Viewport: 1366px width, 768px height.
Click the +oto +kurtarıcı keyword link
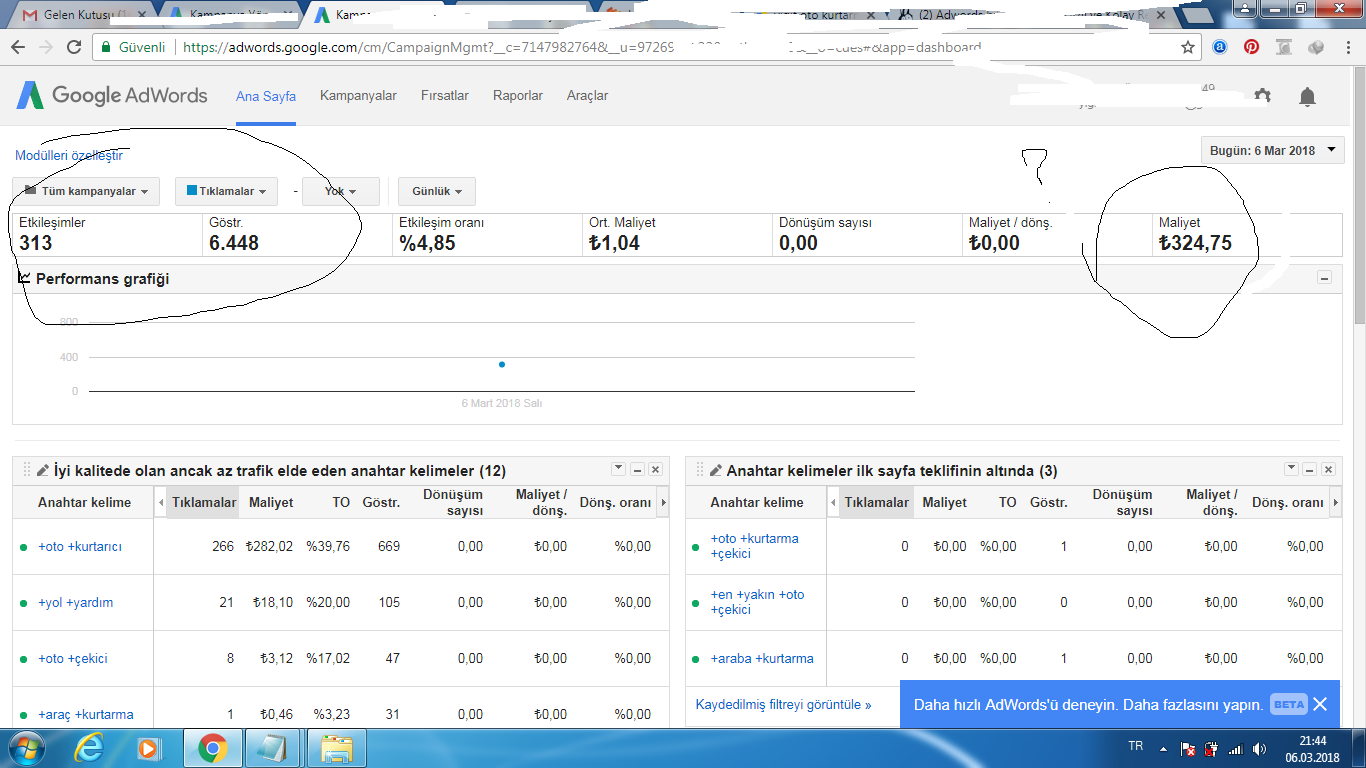pyautogui.click(x=80, y=546)
